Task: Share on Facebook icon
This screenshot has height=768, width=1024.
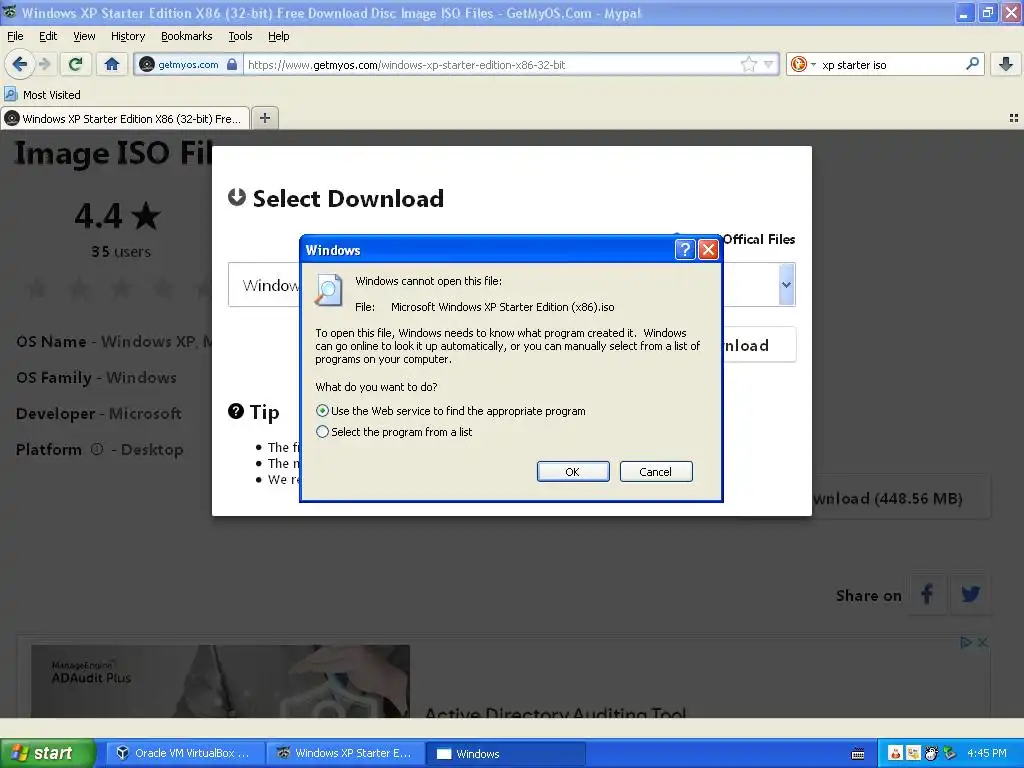Action: pyautogui.click(x=927, y=594)
